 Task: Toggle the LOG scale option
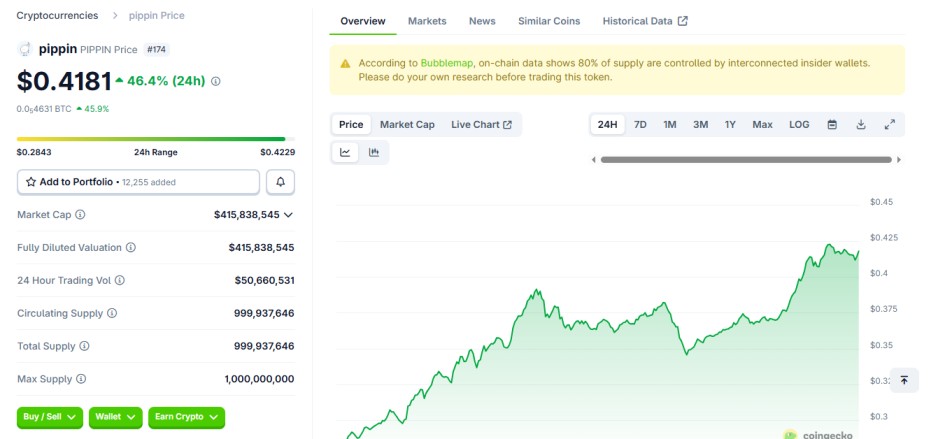(799, 125)
